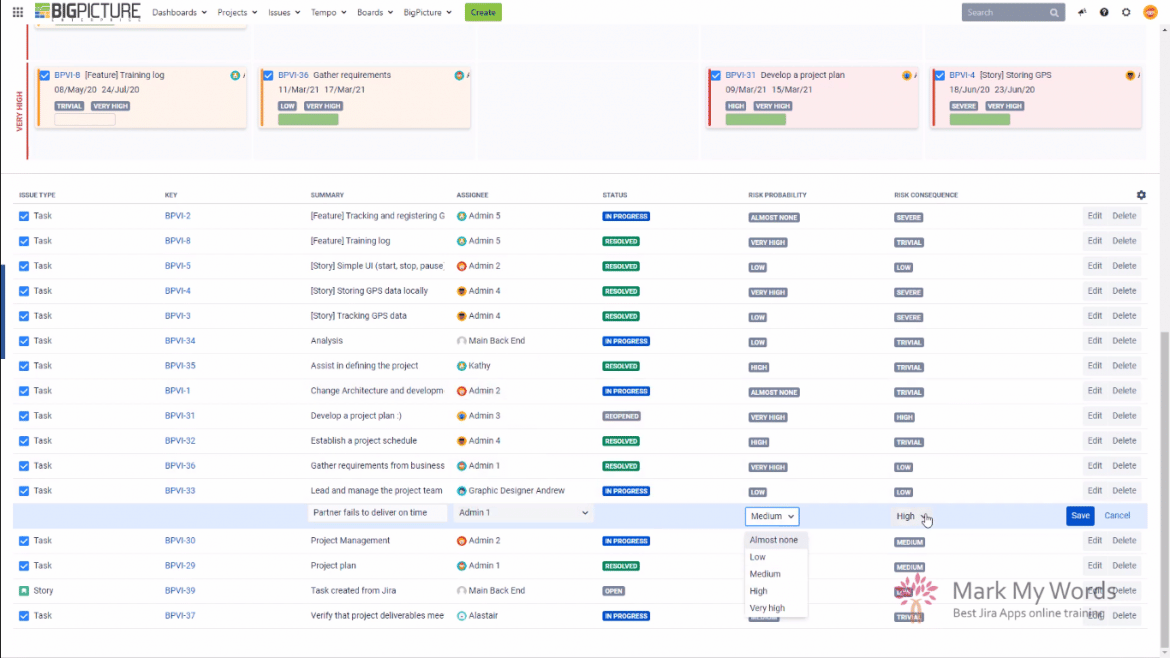Click Graphic Designer Andrew avatar icon
Viewport: 1170px width, 658px height.
click(461, 491)
